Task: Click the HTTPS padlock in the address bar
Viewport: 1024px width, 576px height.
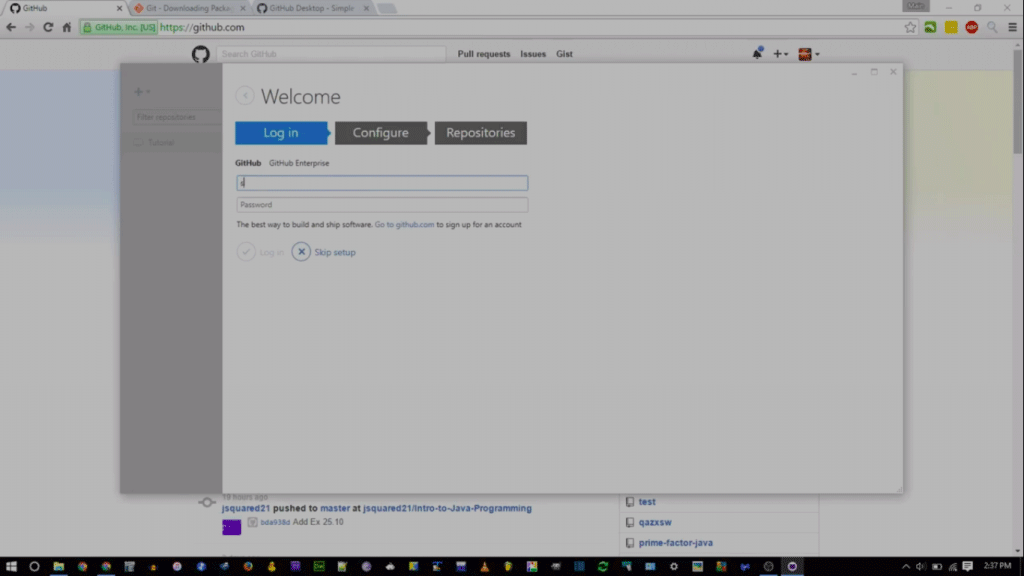Action: [87, 27]
